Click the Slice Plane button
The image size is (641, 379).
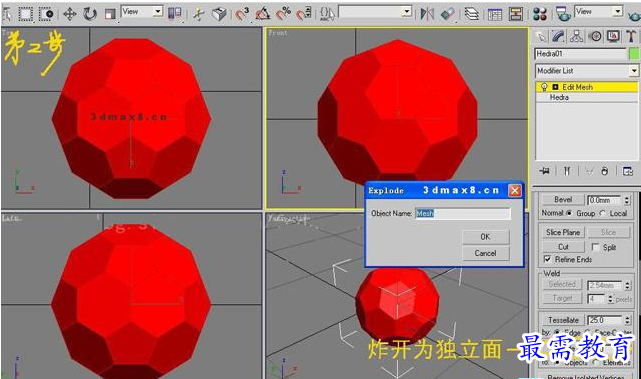[x=563, y=232]
